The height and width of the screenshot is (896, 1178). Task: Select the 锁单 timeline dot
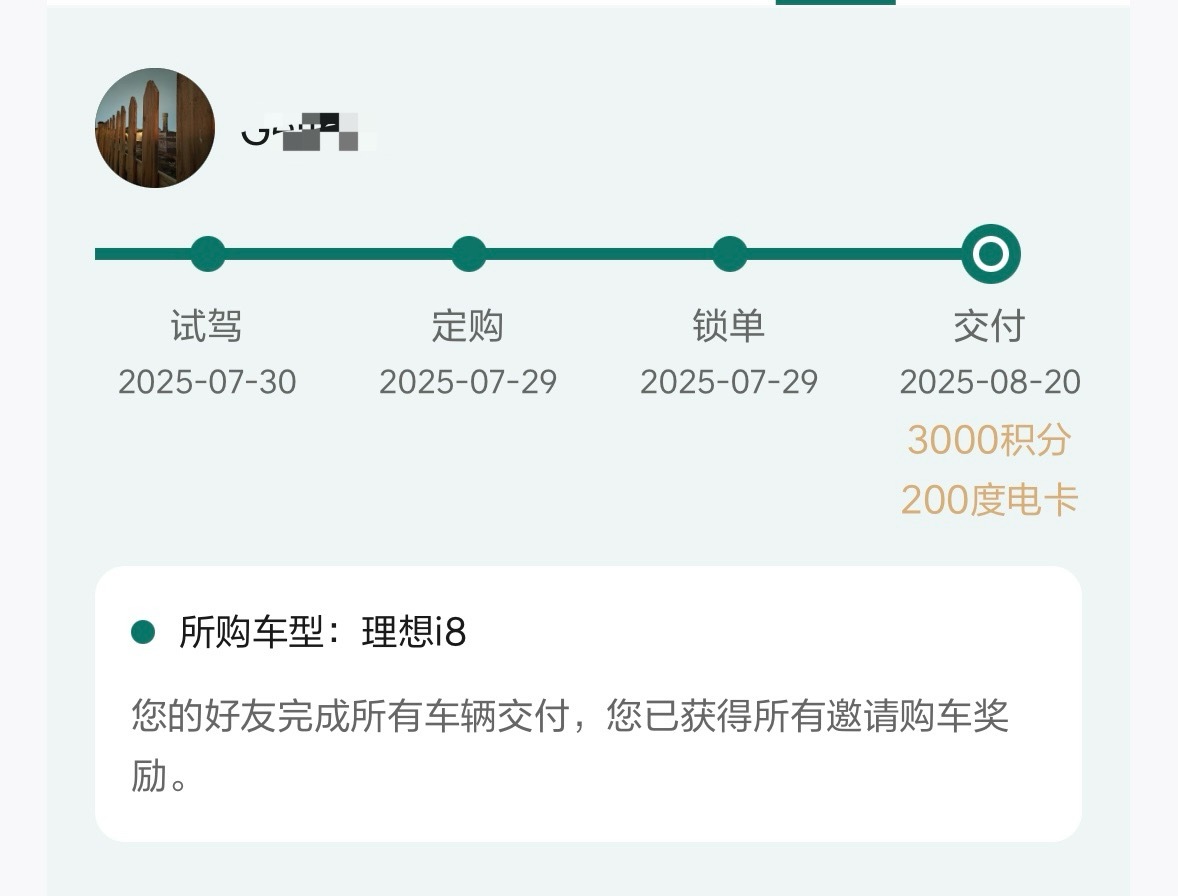(x=729, y=254)
